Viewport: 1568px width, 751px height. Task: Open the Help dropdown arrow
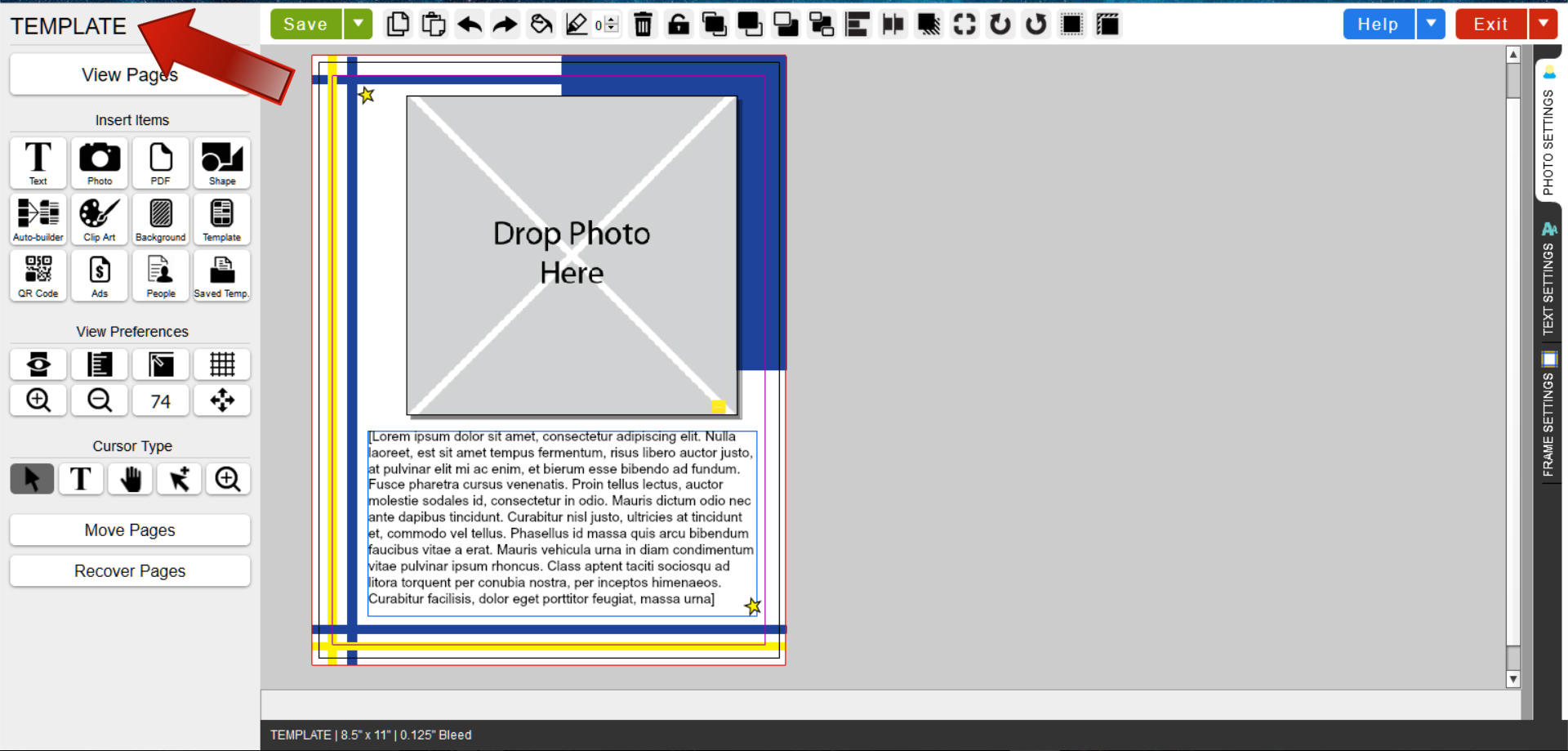point(1431,25)
